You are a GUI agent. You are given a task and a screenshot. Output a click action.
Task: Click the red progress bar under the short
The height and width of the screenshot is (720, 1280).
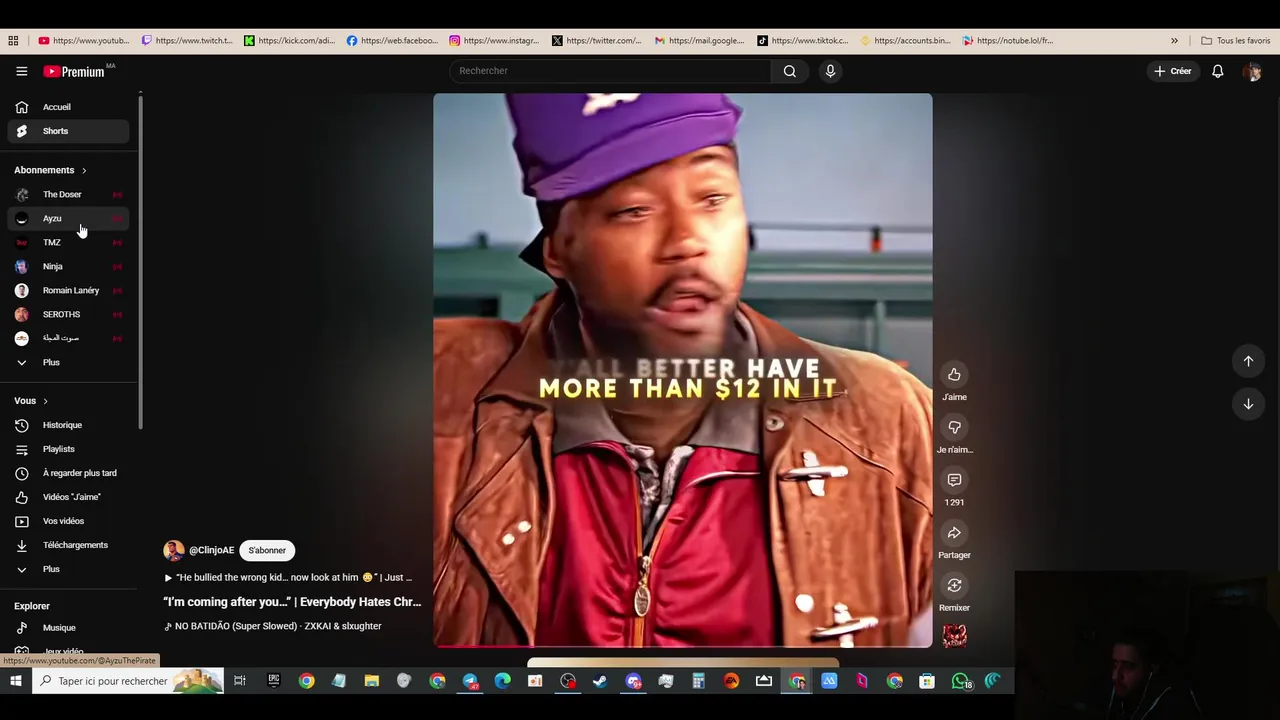[683, 646]
